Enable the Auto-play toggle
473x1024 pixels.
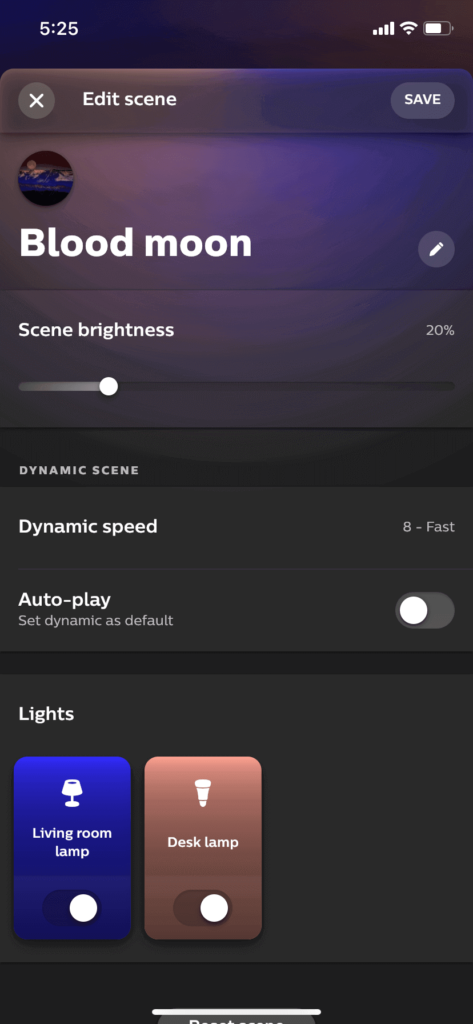click(x=425, y=611)
